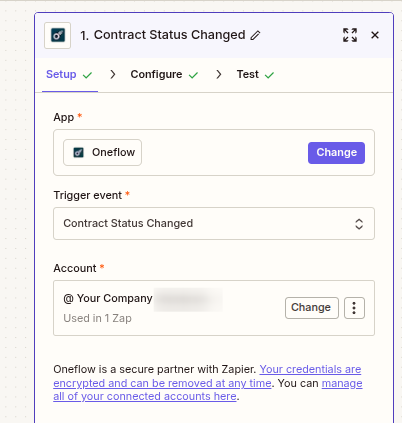This screenshot has height=423, width=402.
Task: Switch to the Setup tab
Action: (61, 74)
